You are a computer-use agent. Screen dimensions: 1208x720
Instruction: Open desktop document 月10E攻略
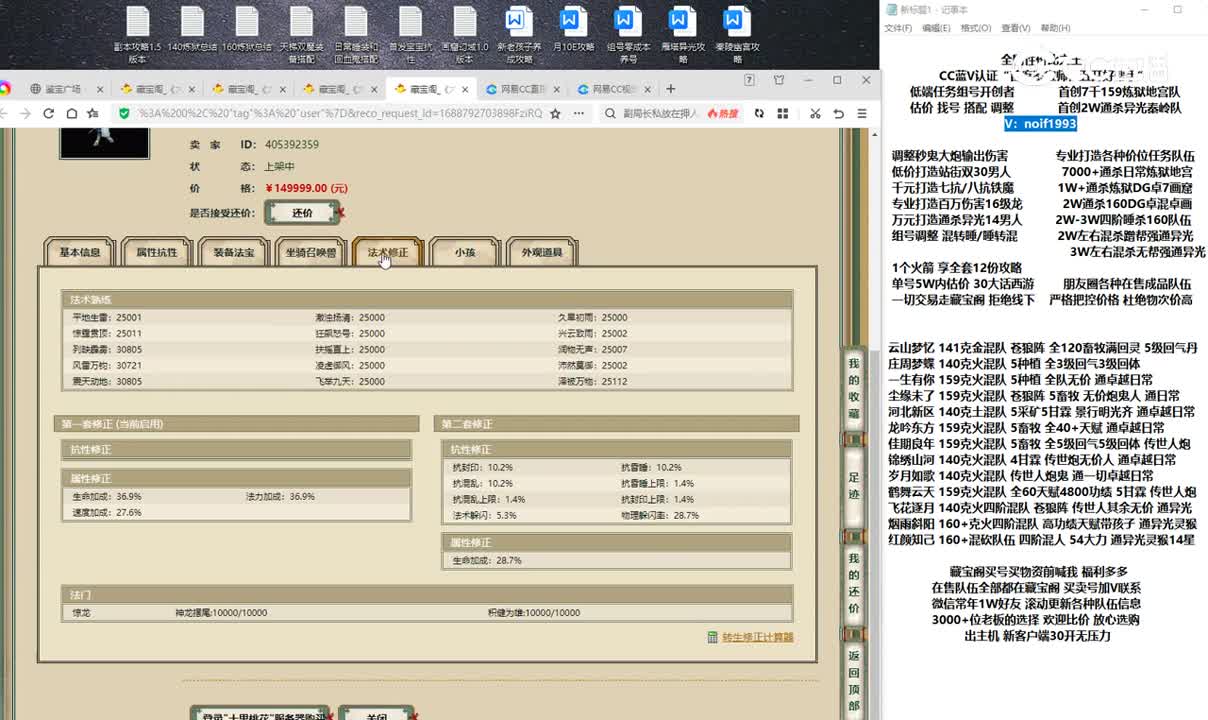click(x=573, y=29)
